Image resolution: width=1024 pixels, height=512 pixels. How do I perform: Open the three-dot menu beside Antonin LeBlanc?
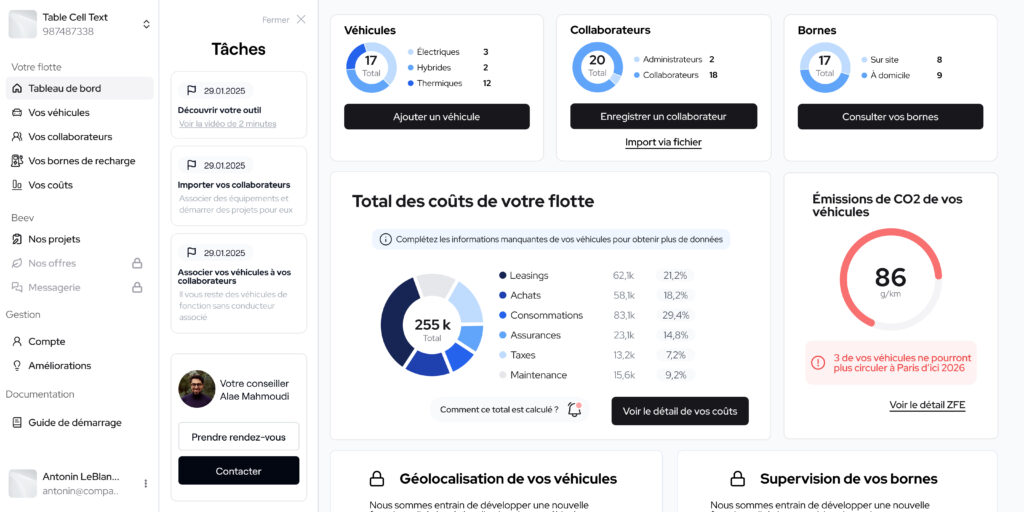coord(145,484)
